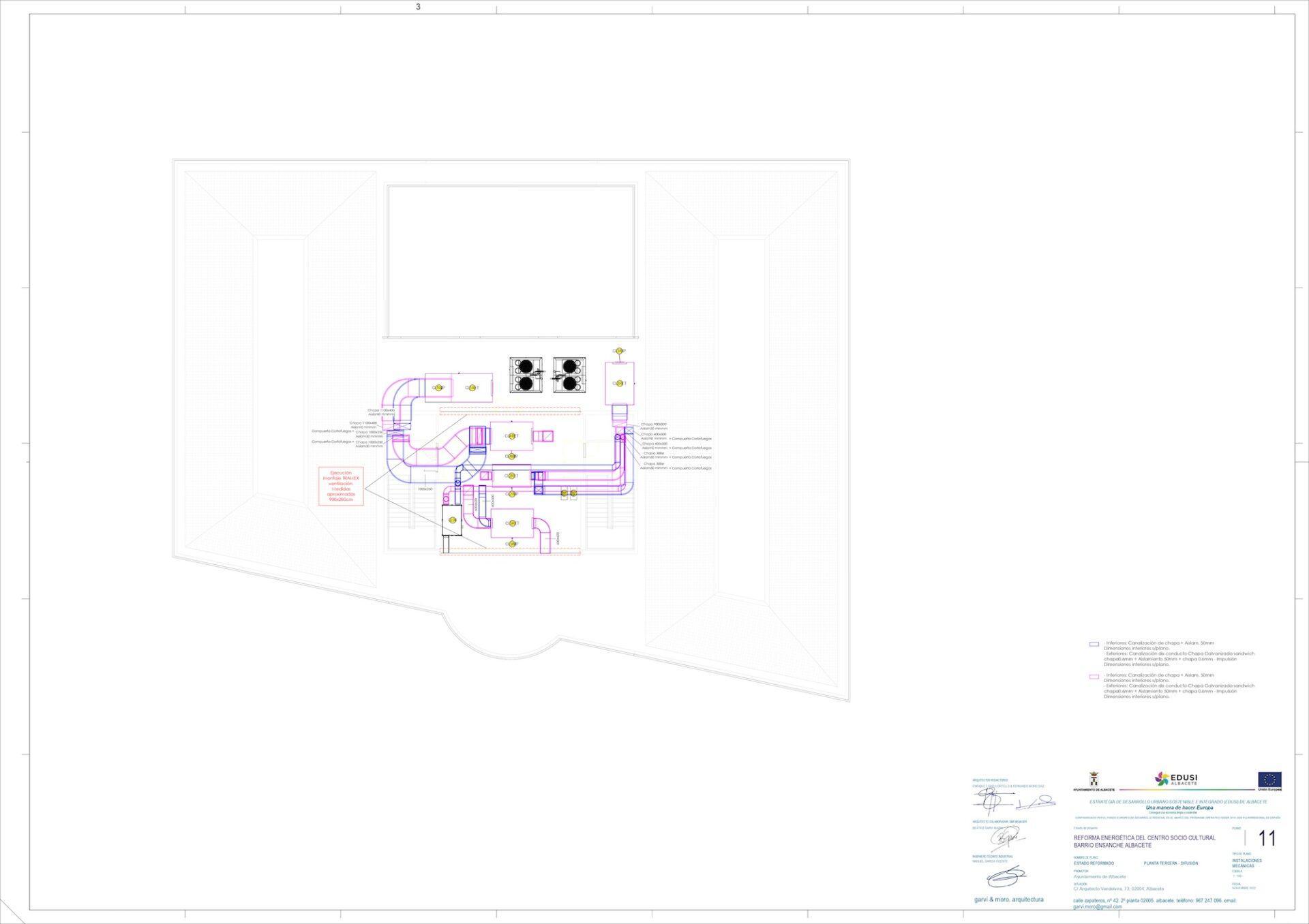Click the Ayuntamiento de Albacete coat of arms
Image resolution: width=1309 pixels, height=924 pixels.
pos(1095,779)
